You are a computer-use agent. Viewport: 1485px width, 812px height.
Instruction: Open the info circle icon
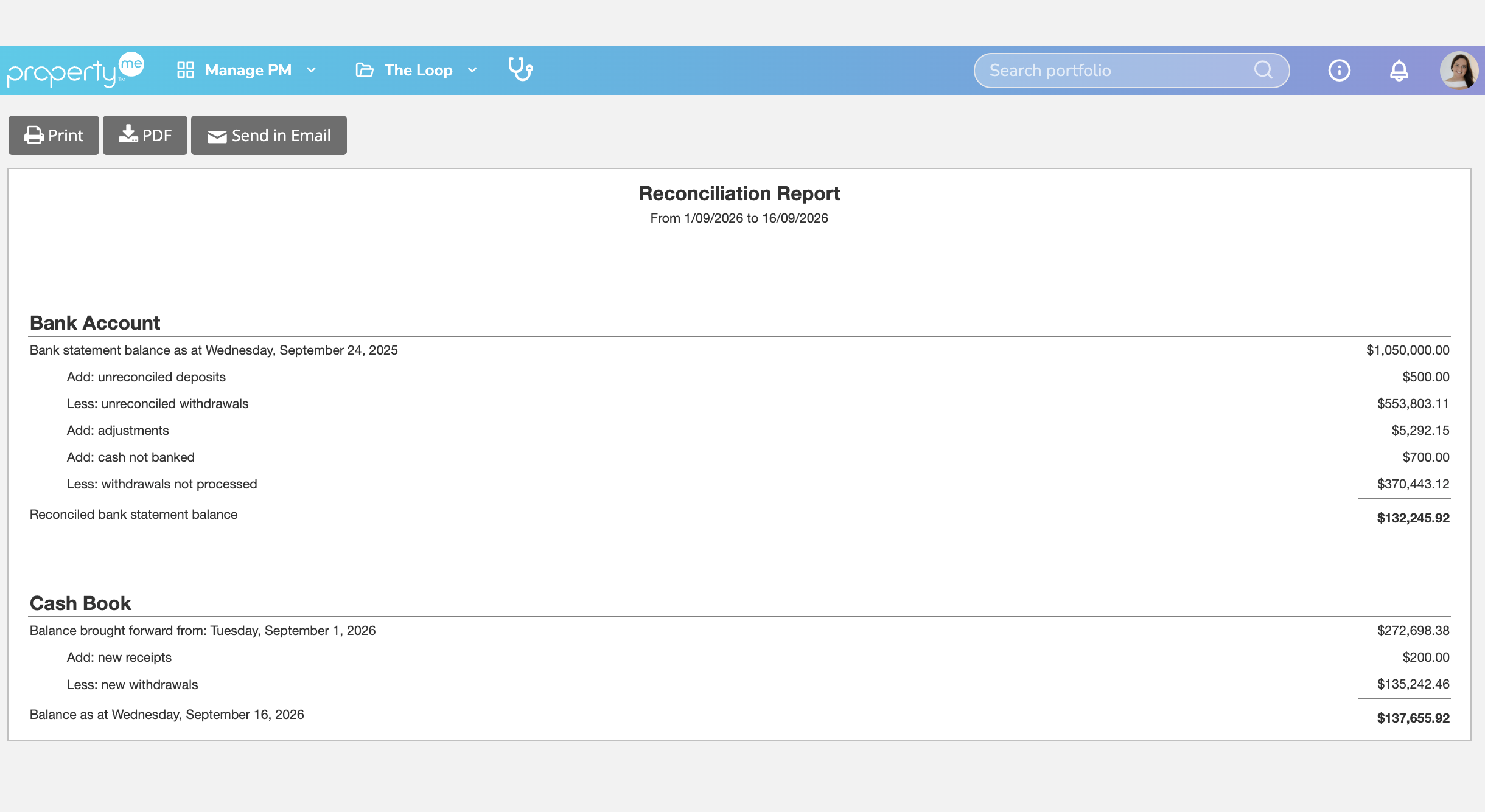[1339, 71]
